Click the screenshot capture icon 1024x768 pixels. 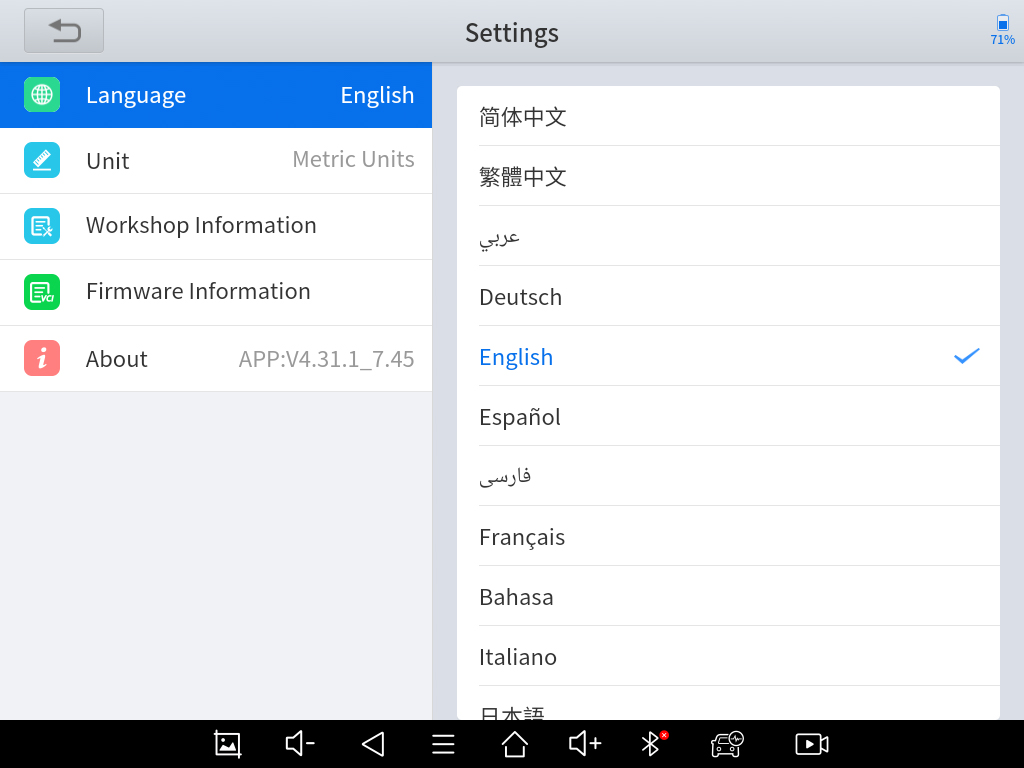pyautogui.click(x=228, y=743)
